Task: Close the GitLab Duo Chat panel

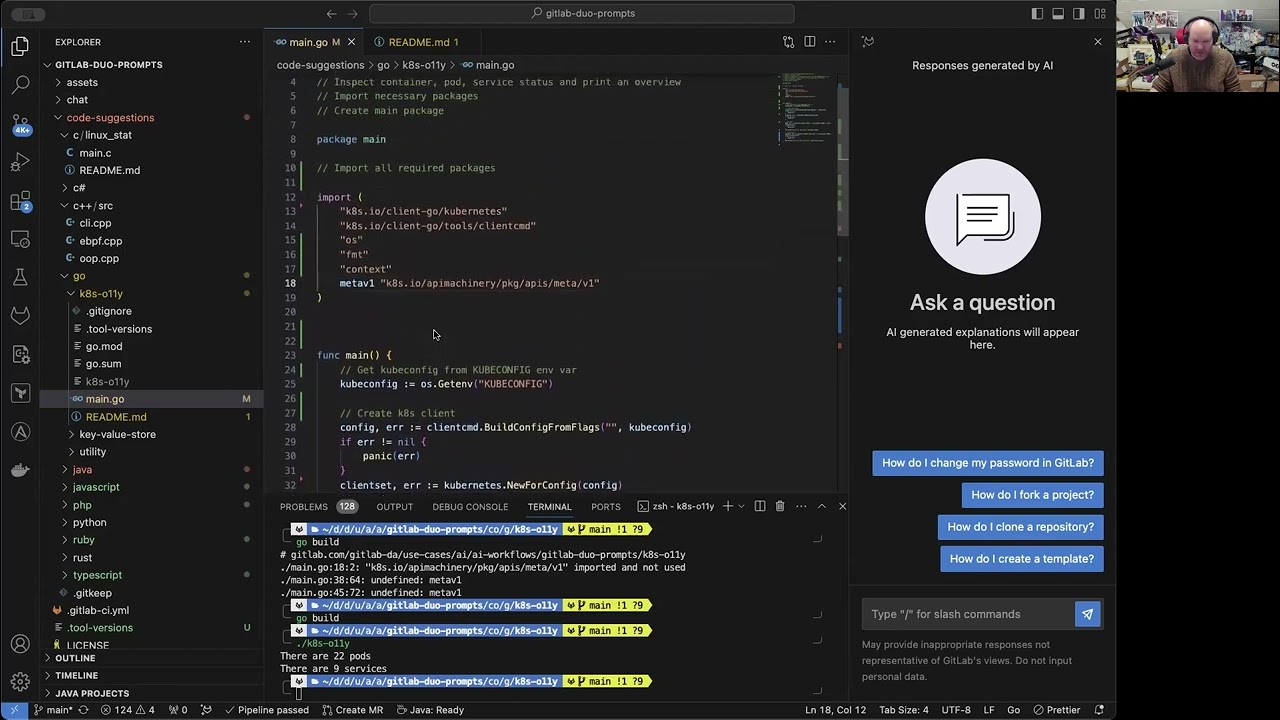Action: [x=1098, y=42]
